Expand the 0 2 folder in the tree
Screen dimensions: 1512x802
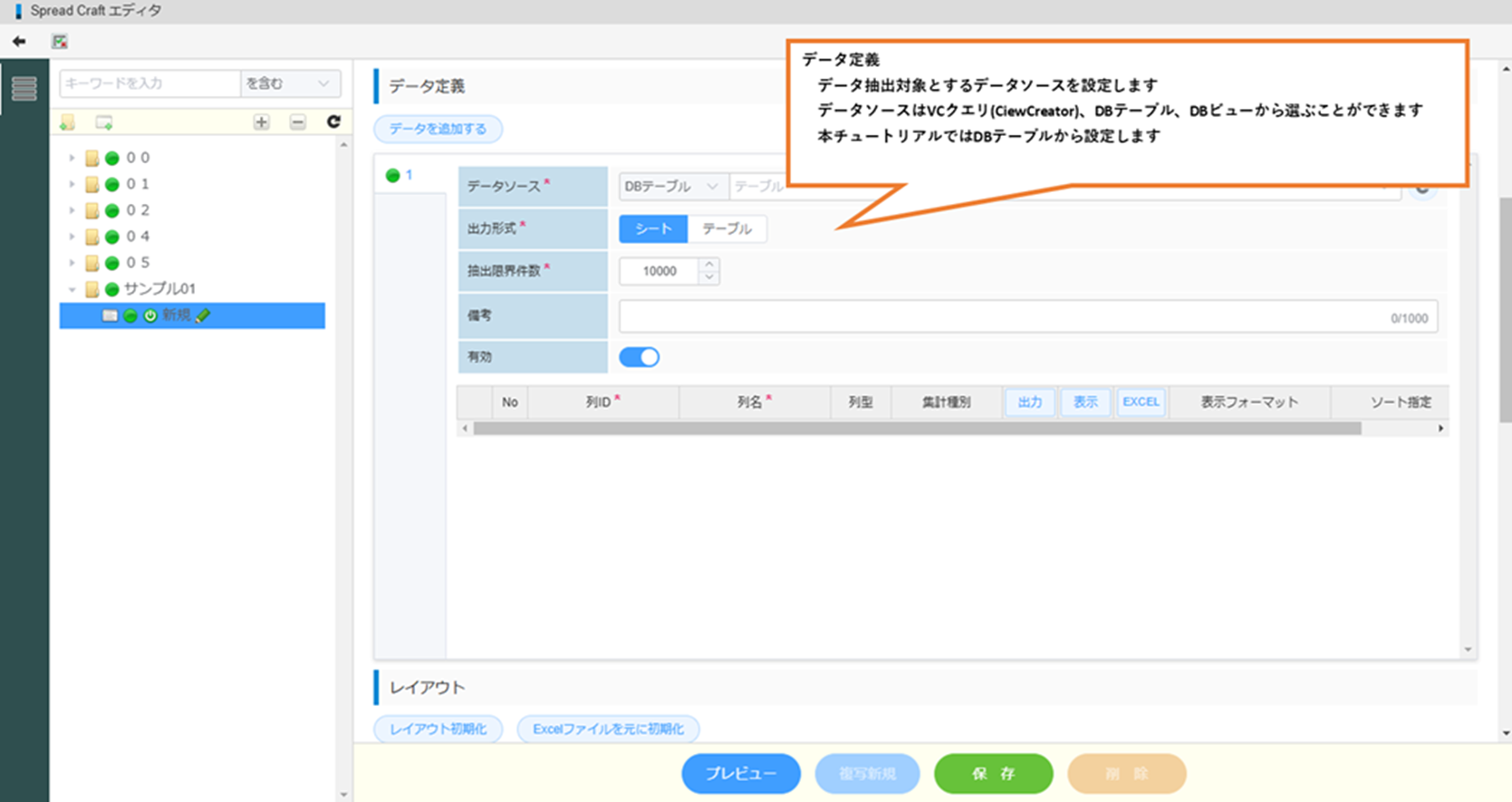tap(72, 210)
